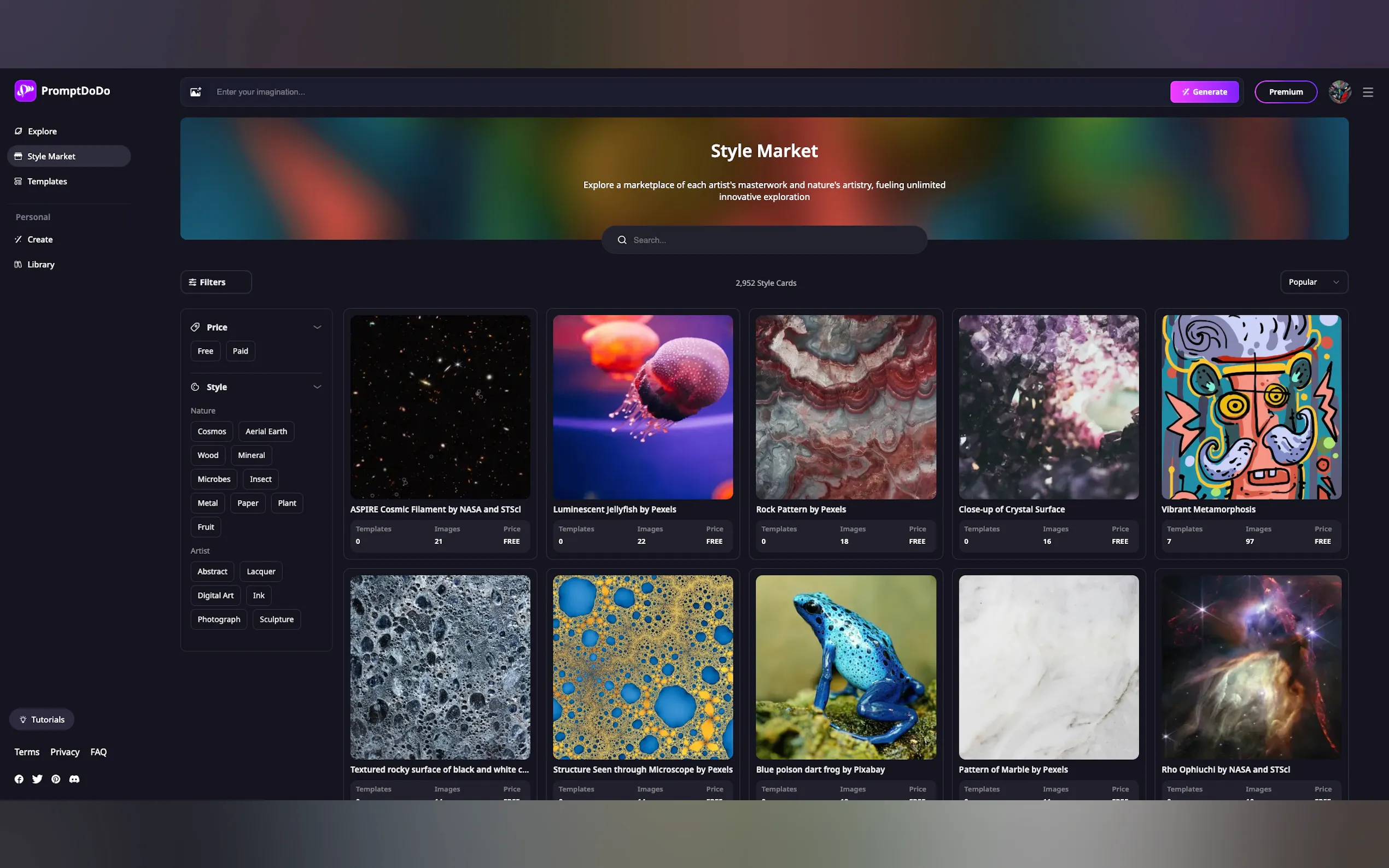Open the Twitter social icon
Screen dimensions: 1389x868
click(x=37, y=779)
